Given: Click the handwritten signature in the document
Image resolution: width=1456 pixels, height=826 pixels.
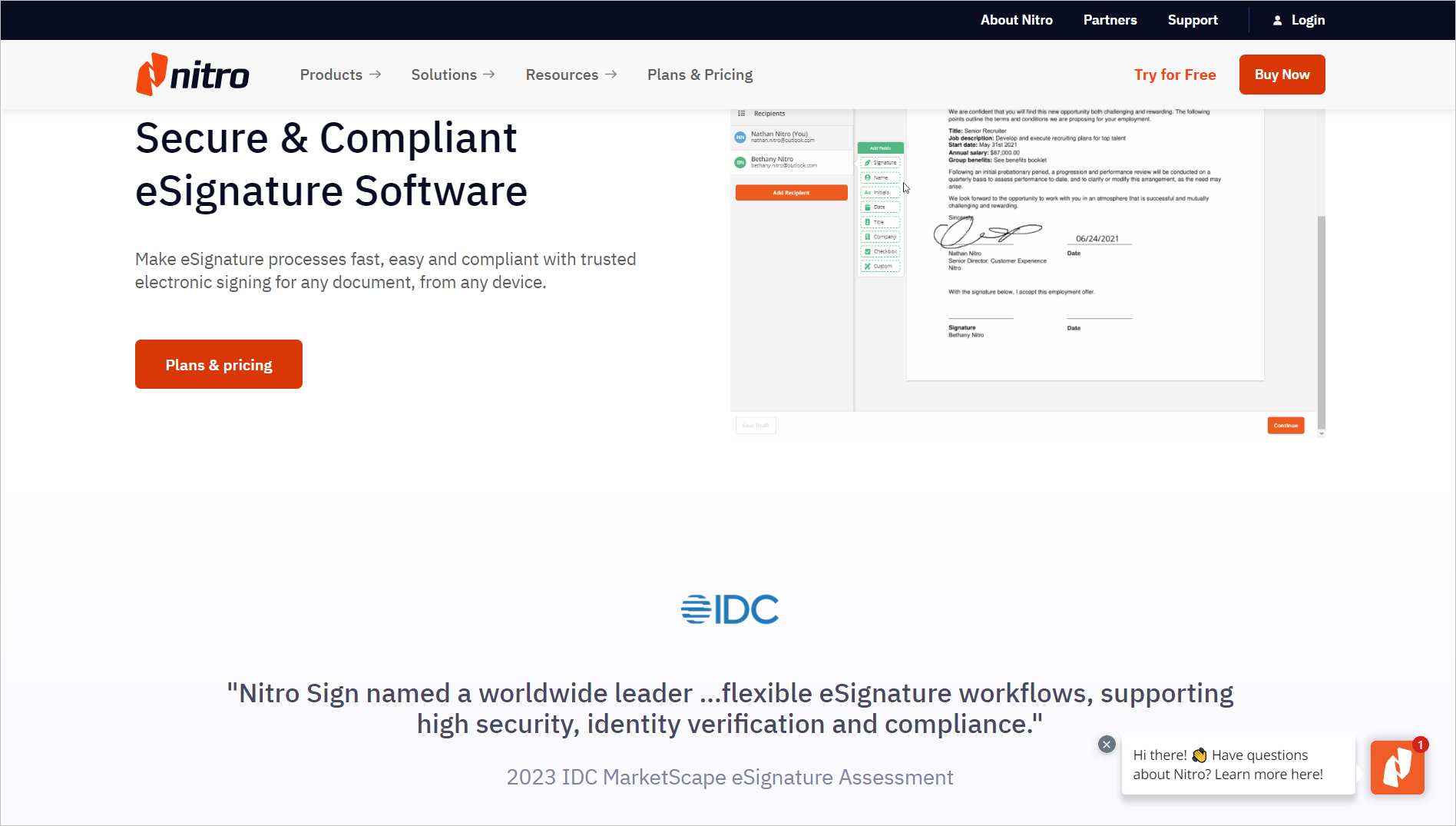Looking at the screenshot, I should click(x=987, y=232).
